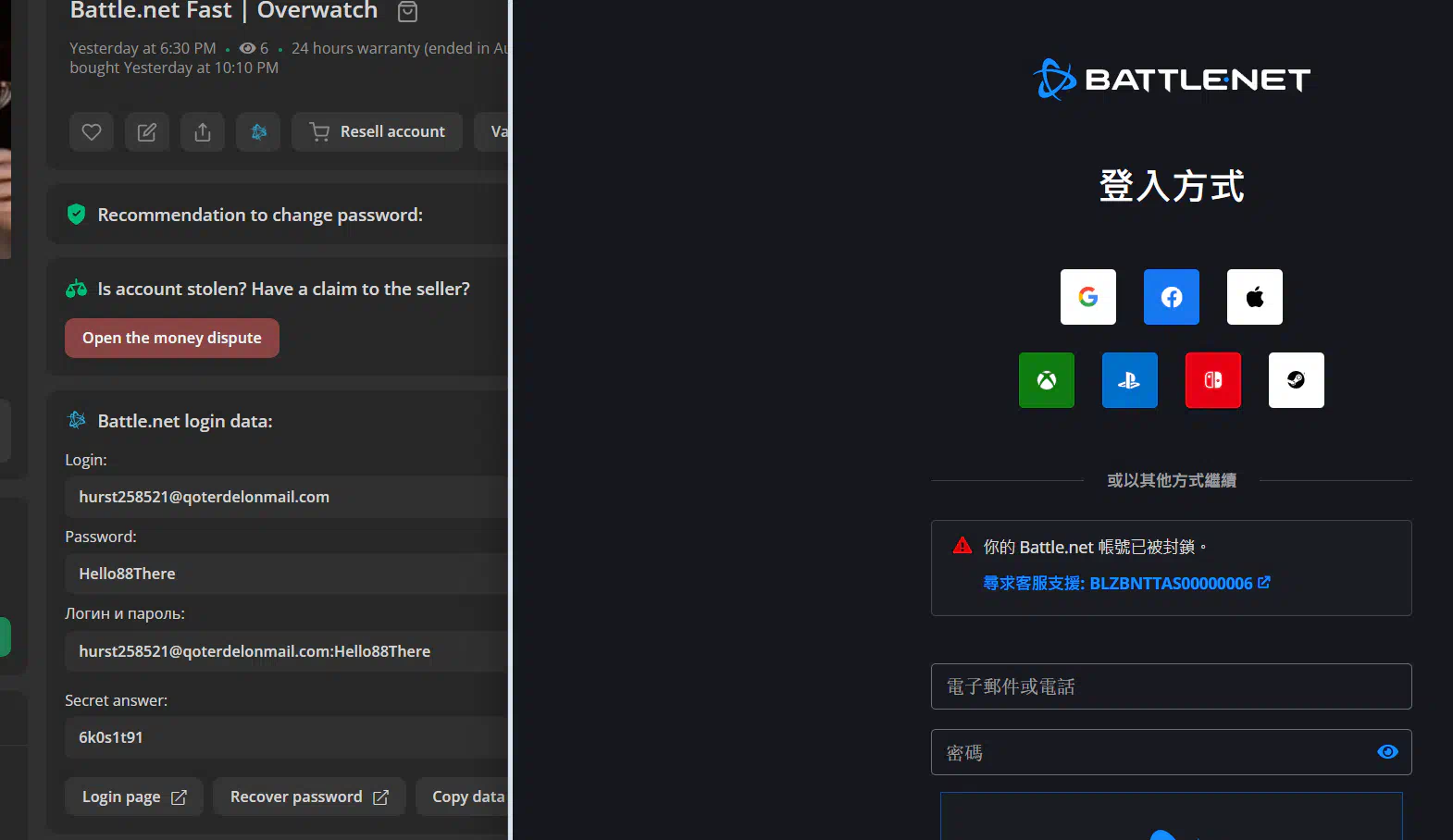1453x840 pixels.
Task: Open the Login page button
Action: pos(134,797)
